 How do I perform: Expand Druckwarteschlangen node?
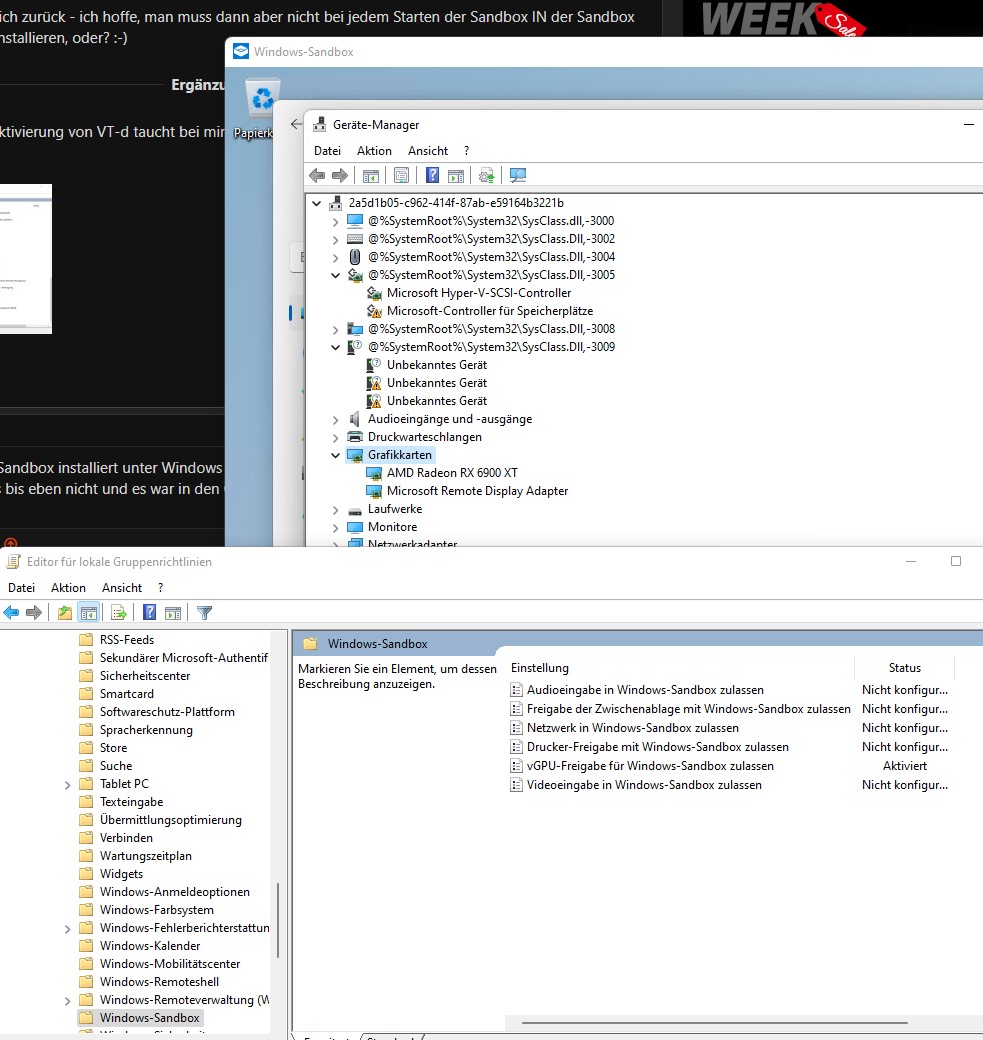click(335, 438)
